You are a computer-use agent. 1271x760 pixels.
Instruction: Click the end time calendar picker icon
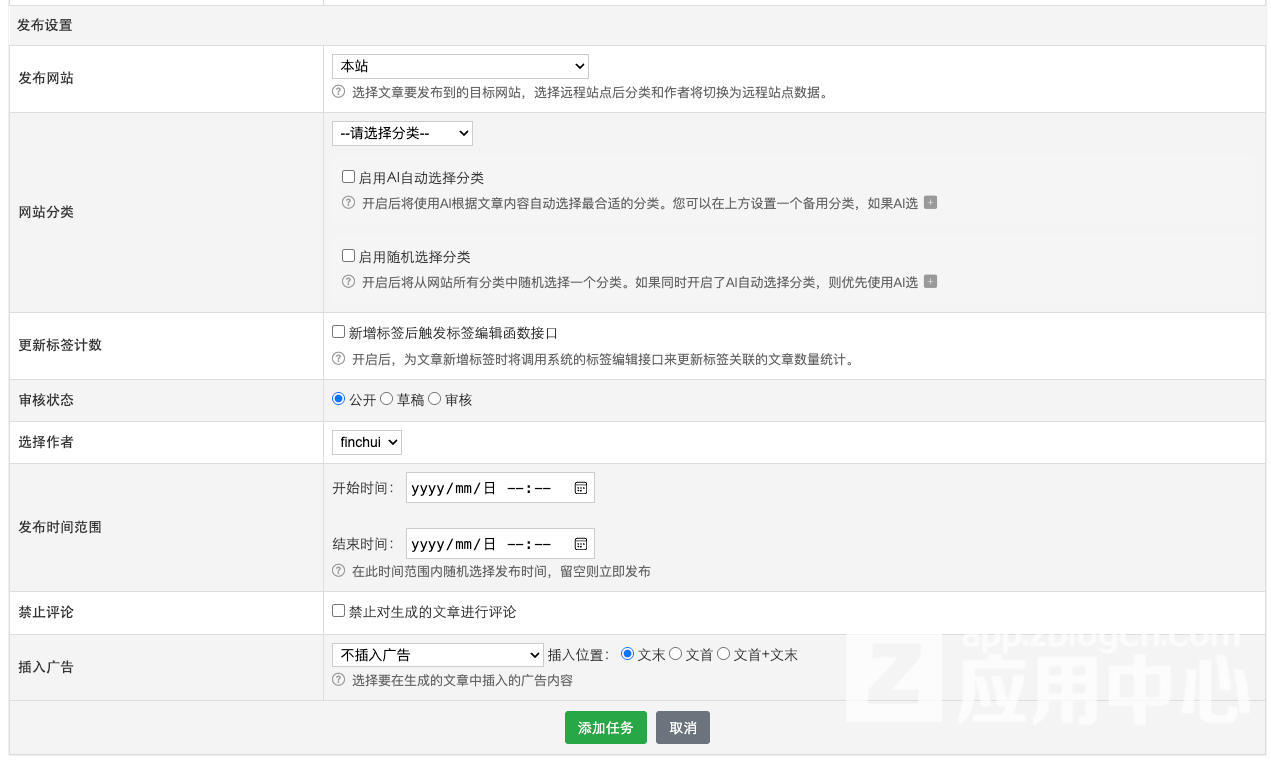(580, 544)
